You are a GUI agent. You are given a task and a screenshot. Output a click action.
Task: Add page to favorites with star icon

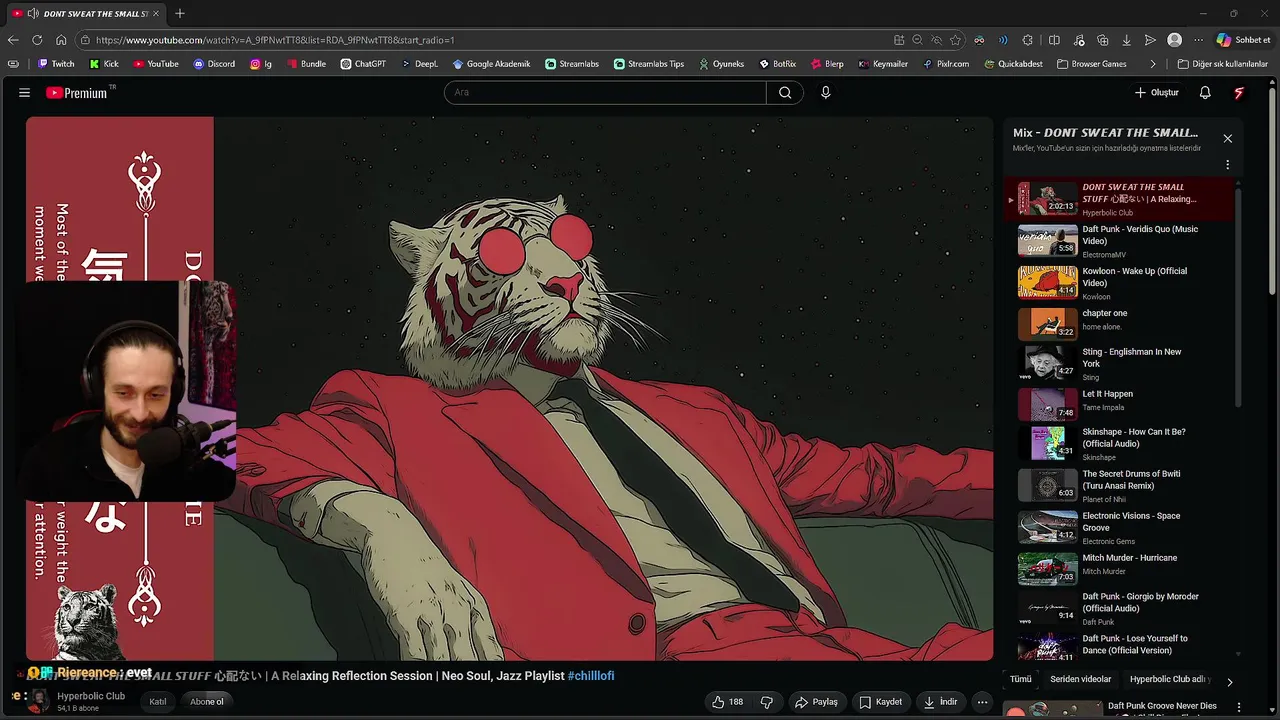point(955,40)
